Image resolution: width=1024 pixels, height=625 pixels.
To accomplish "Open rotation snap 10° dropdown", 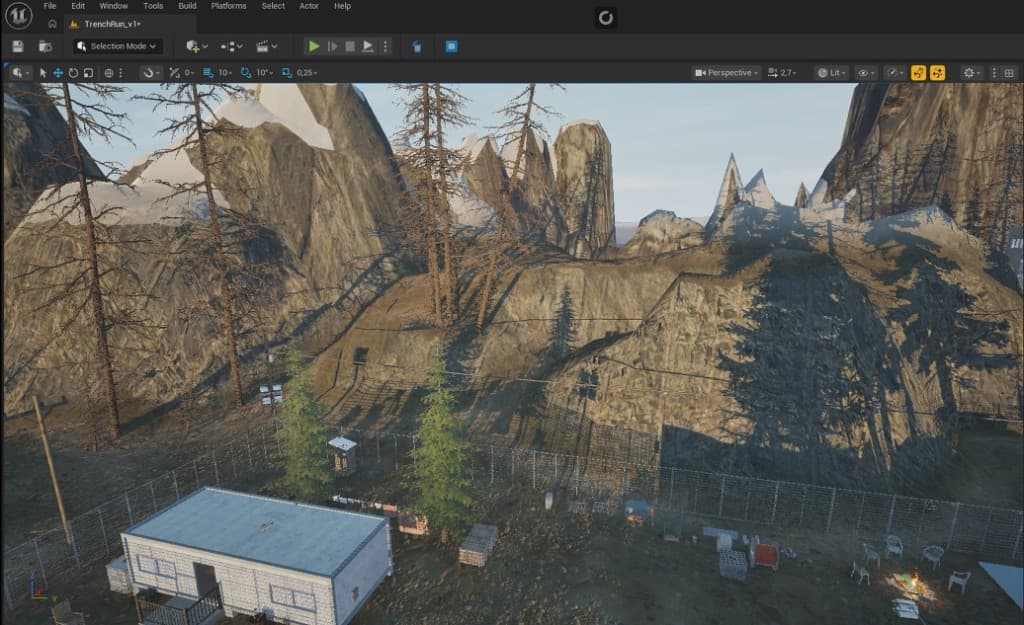I will [264, 72].
